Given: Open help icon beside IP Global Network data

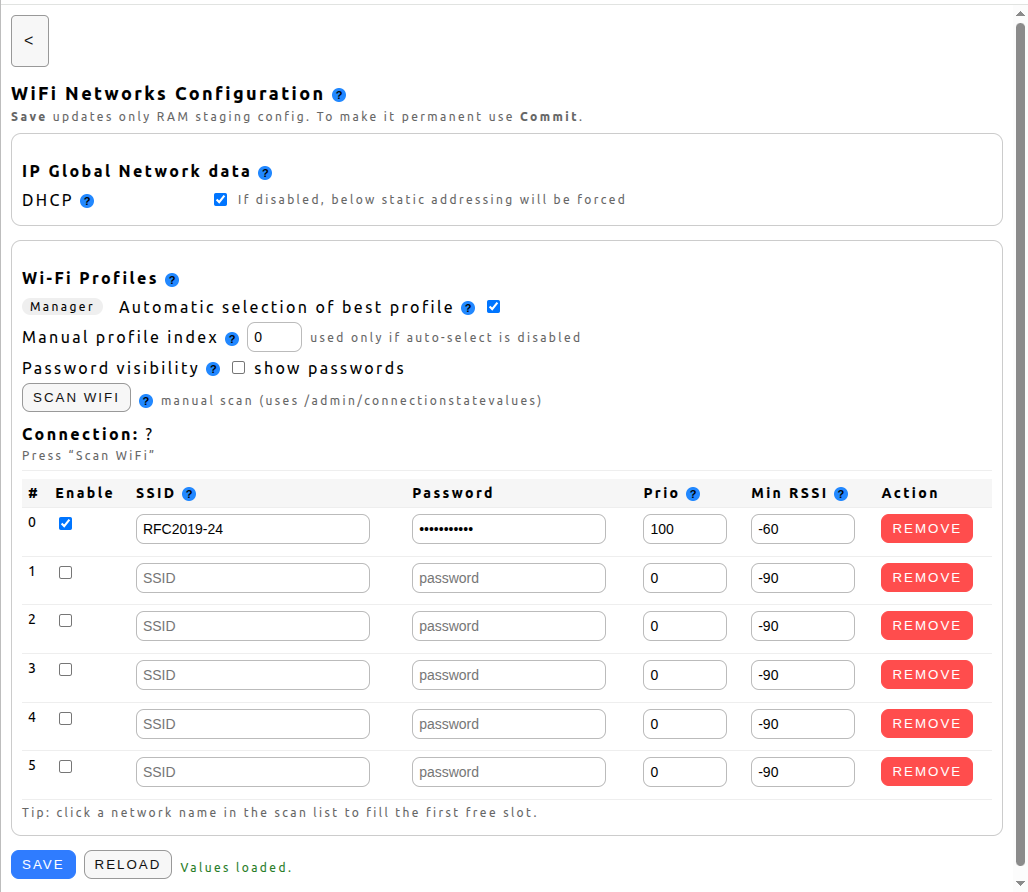Looking at the screenshot, I should tap(265, 173).
